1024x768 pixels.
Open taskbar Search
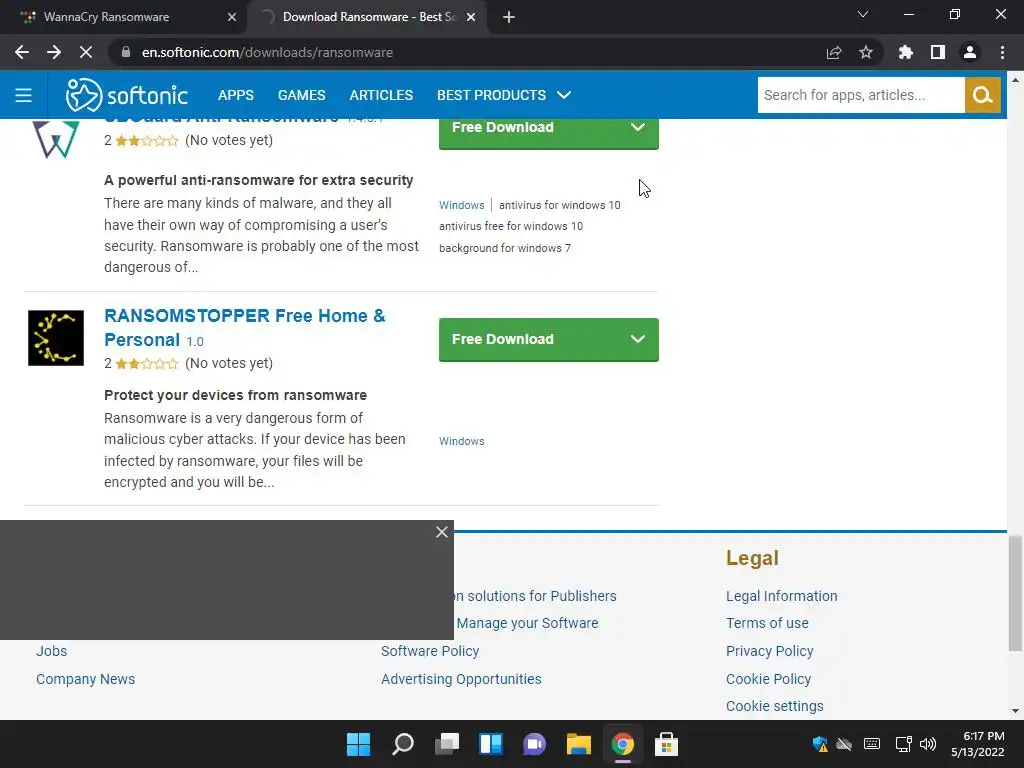(403, 744)
